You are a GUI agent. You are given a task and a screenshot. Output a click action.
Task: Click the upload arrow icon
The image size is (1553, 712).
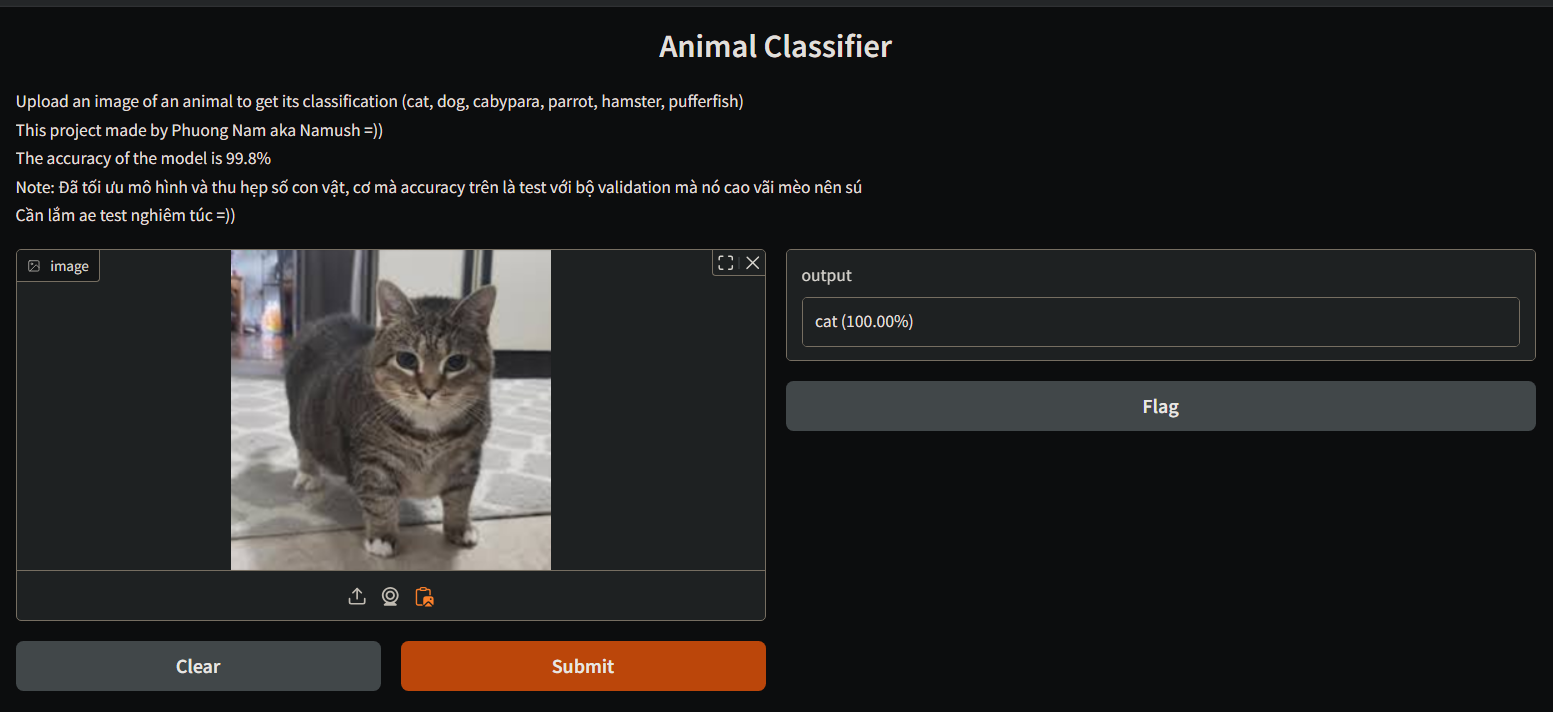click(357, 596)
